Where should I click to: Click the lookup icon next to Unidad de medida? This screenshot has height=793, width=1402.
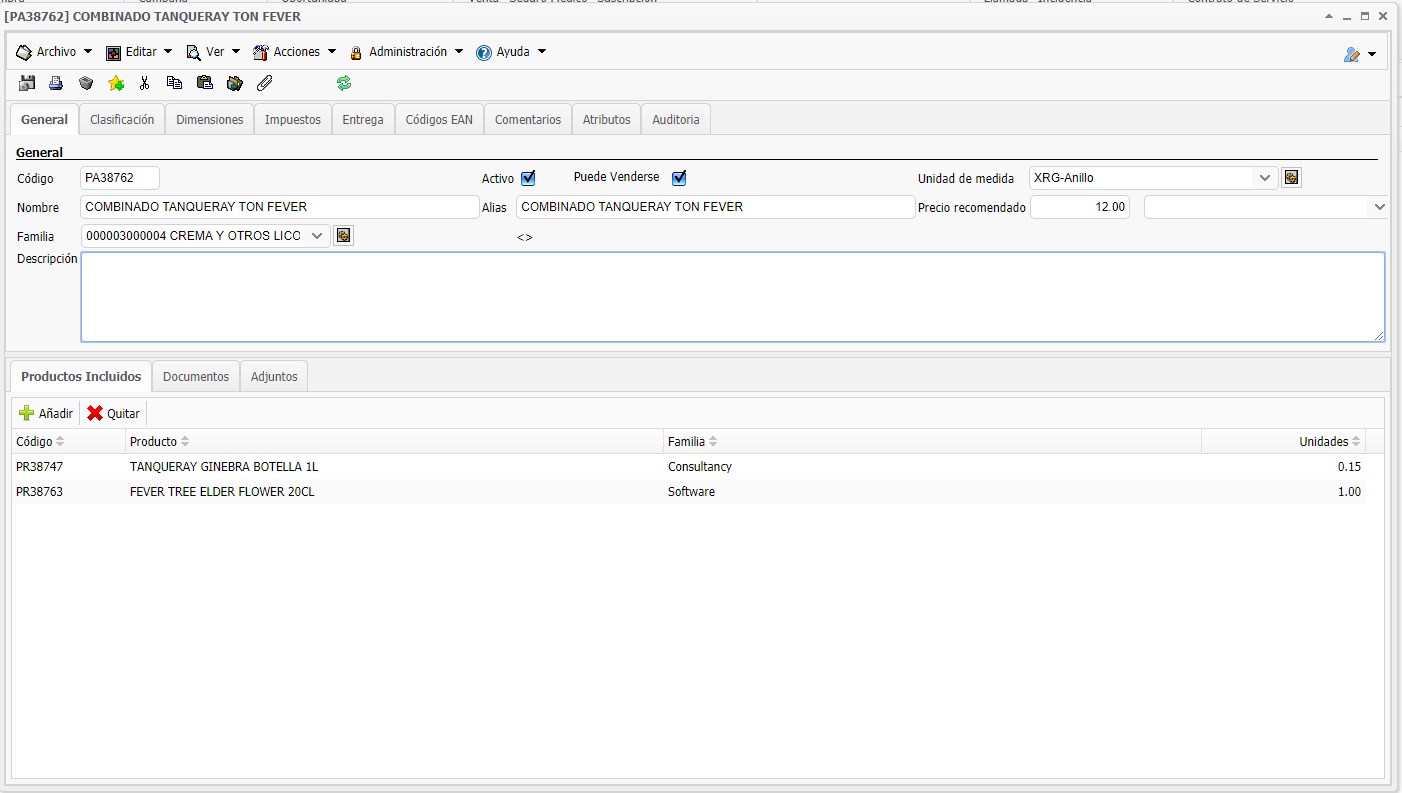click(1292, 178)
